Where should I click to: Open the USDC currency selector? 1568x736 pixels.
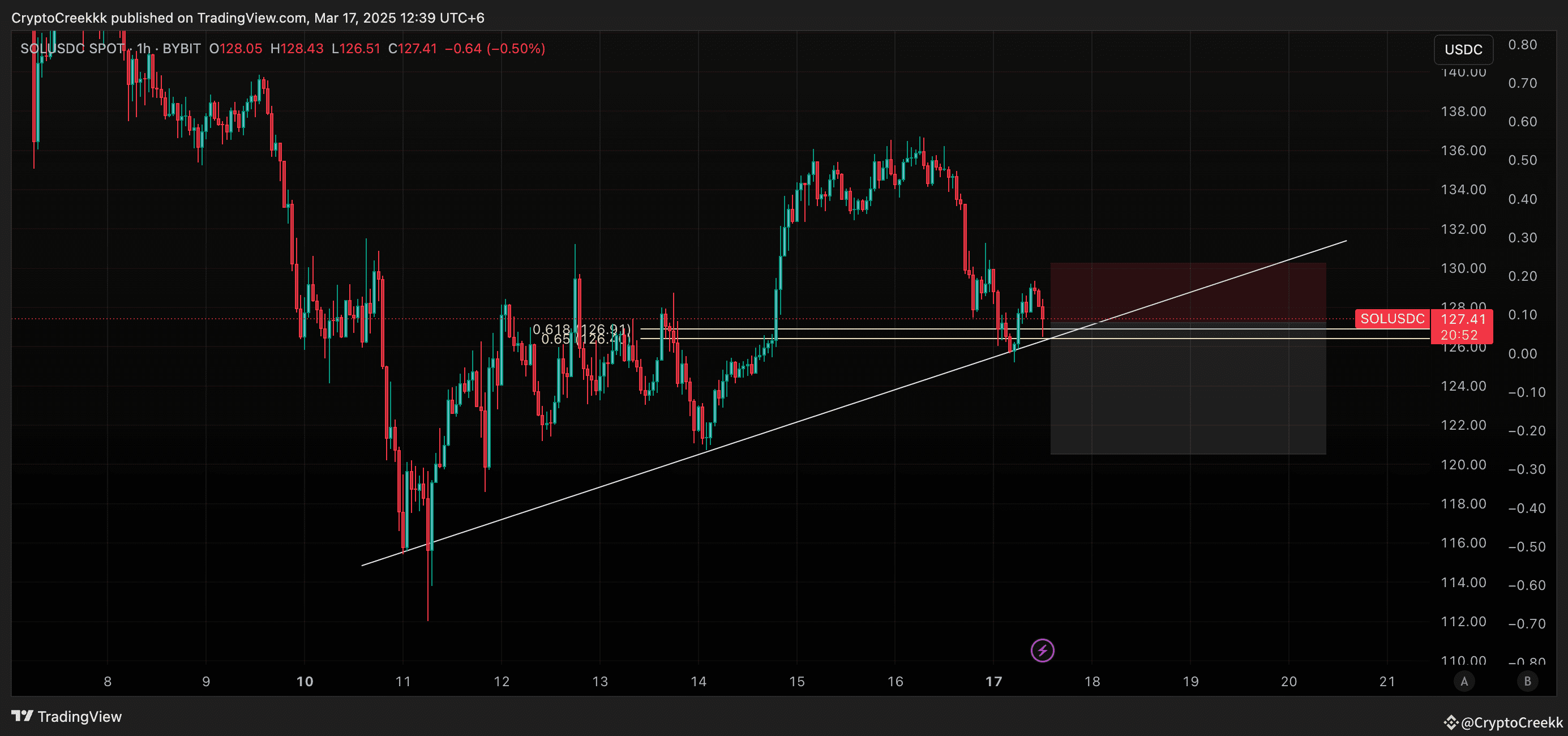click(1463, 49)
